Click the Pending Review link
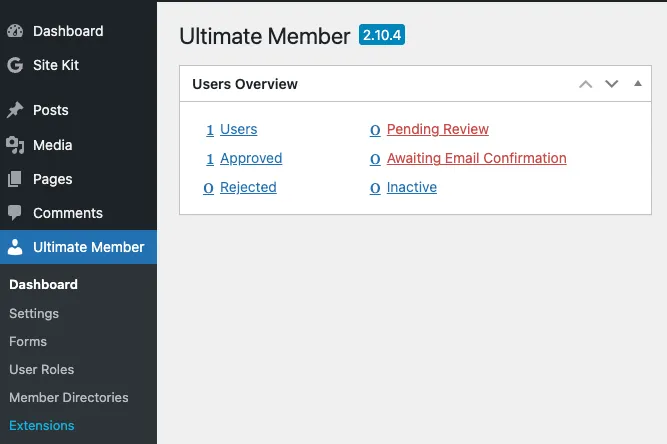The height and width of the screenshot is (444, 667). [x=438, y=129]
